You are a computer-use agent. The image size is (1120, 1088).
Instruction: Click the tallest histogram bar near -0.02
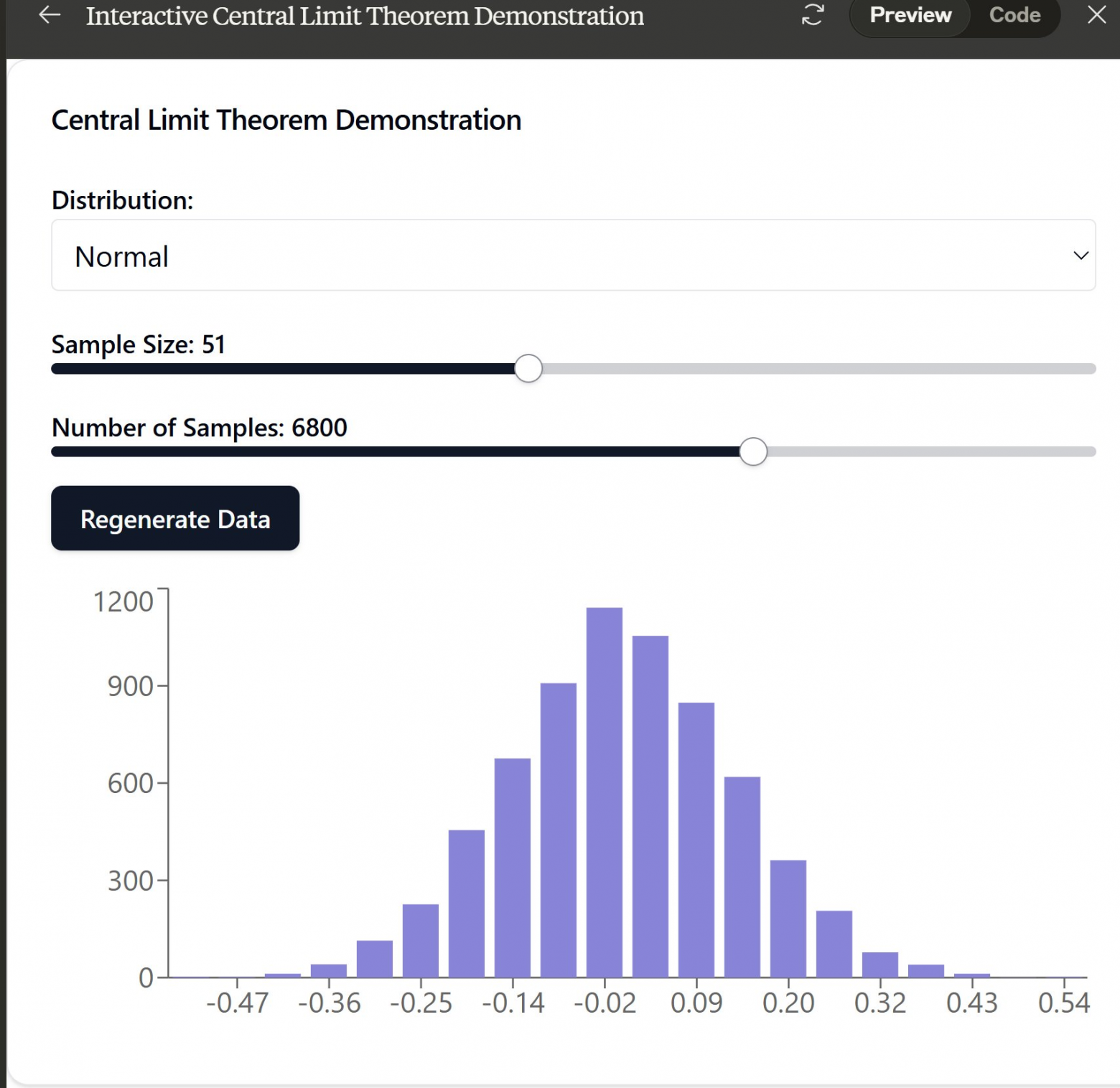point(605,792)
